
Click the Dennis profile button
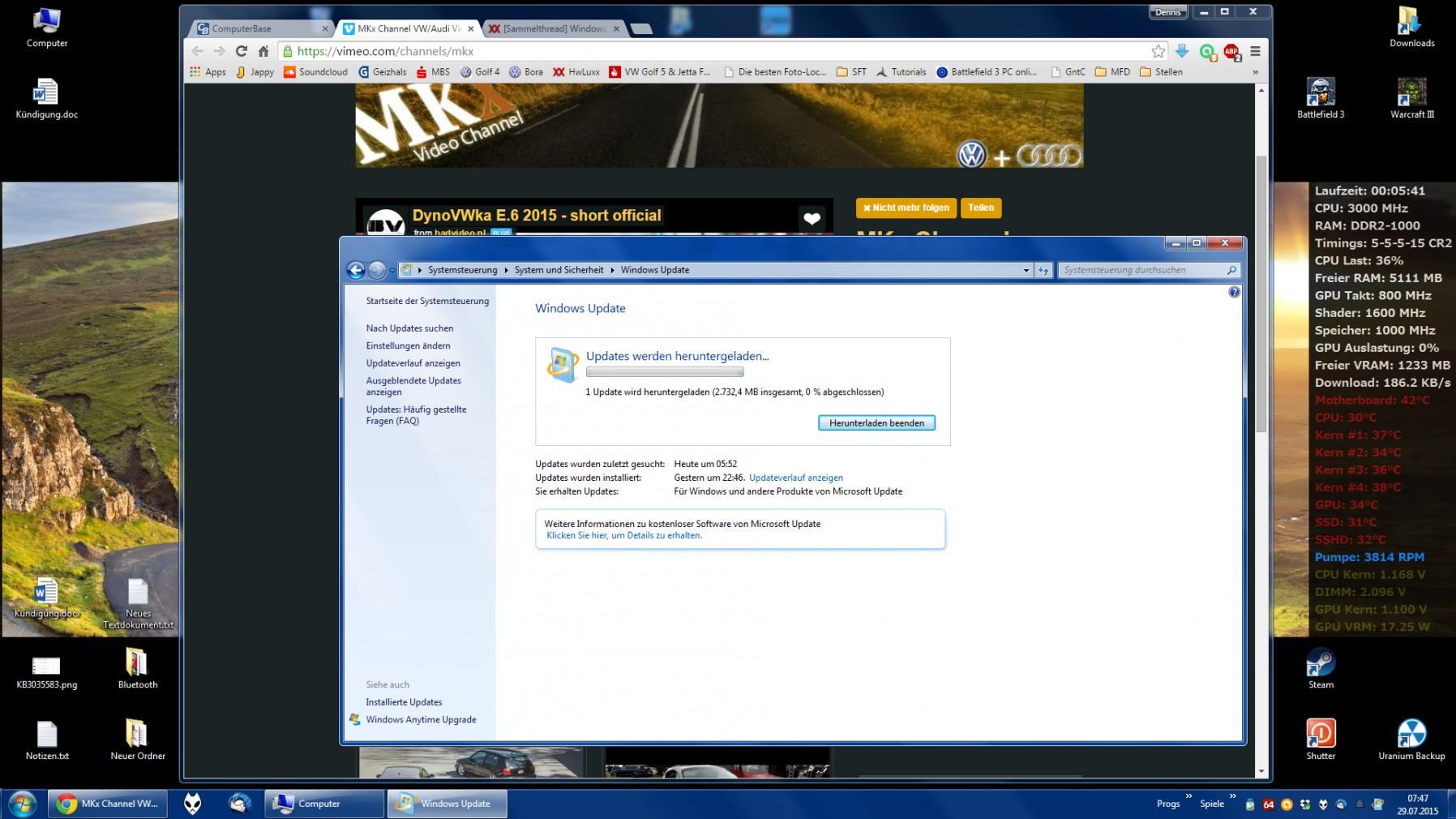tap(1168, 12)
